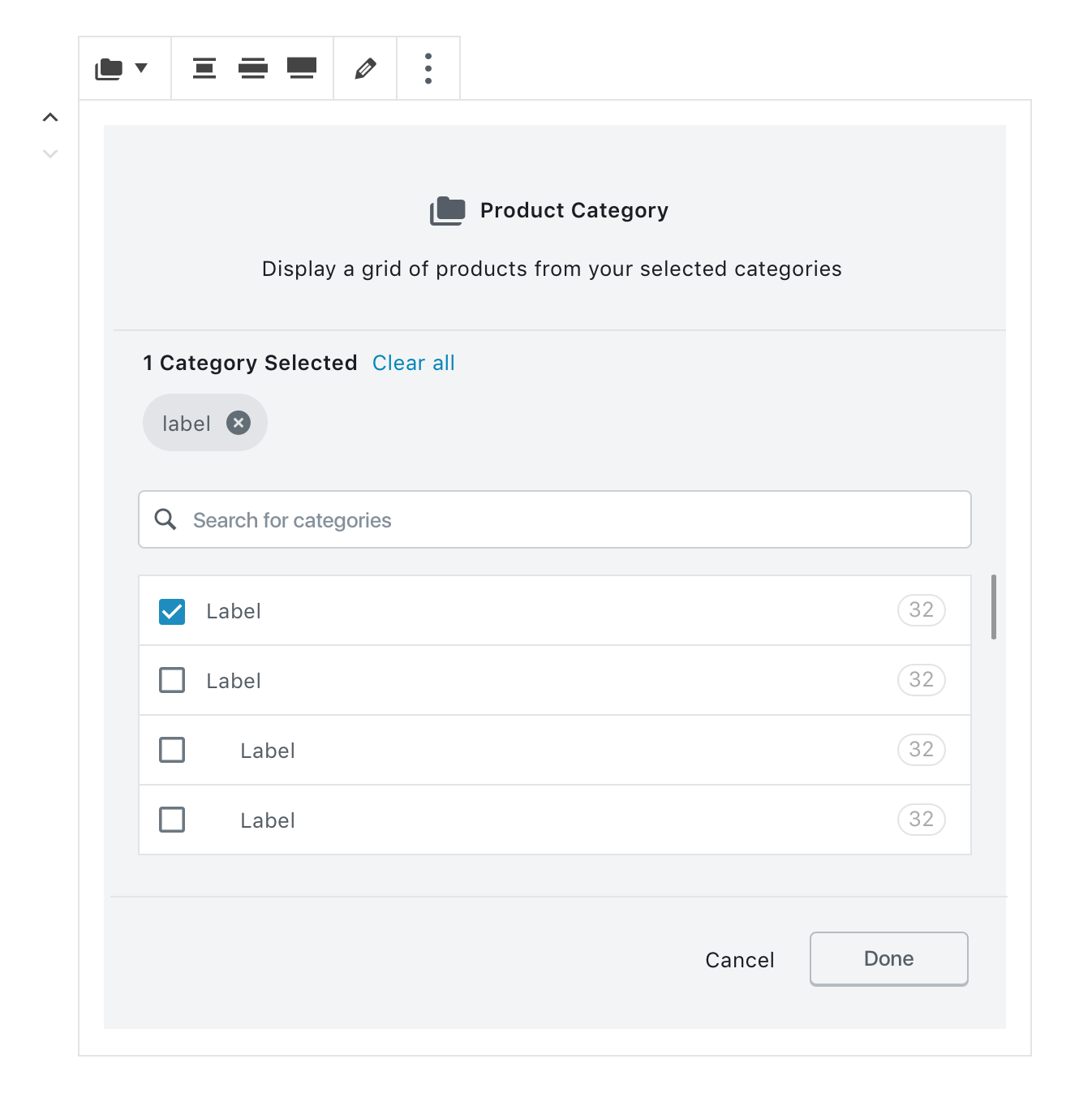
Task: Apply wide width alignment from the toolbar
Action: 252,68
